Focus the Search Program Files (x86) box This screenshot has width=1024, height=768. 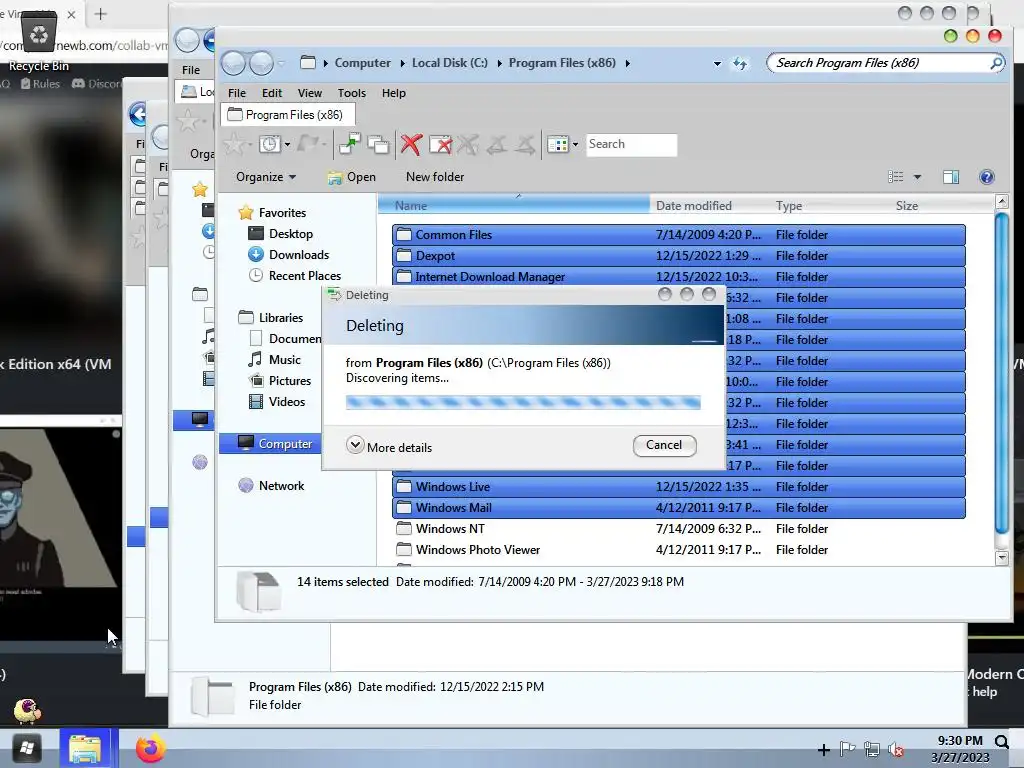[878, 63]
